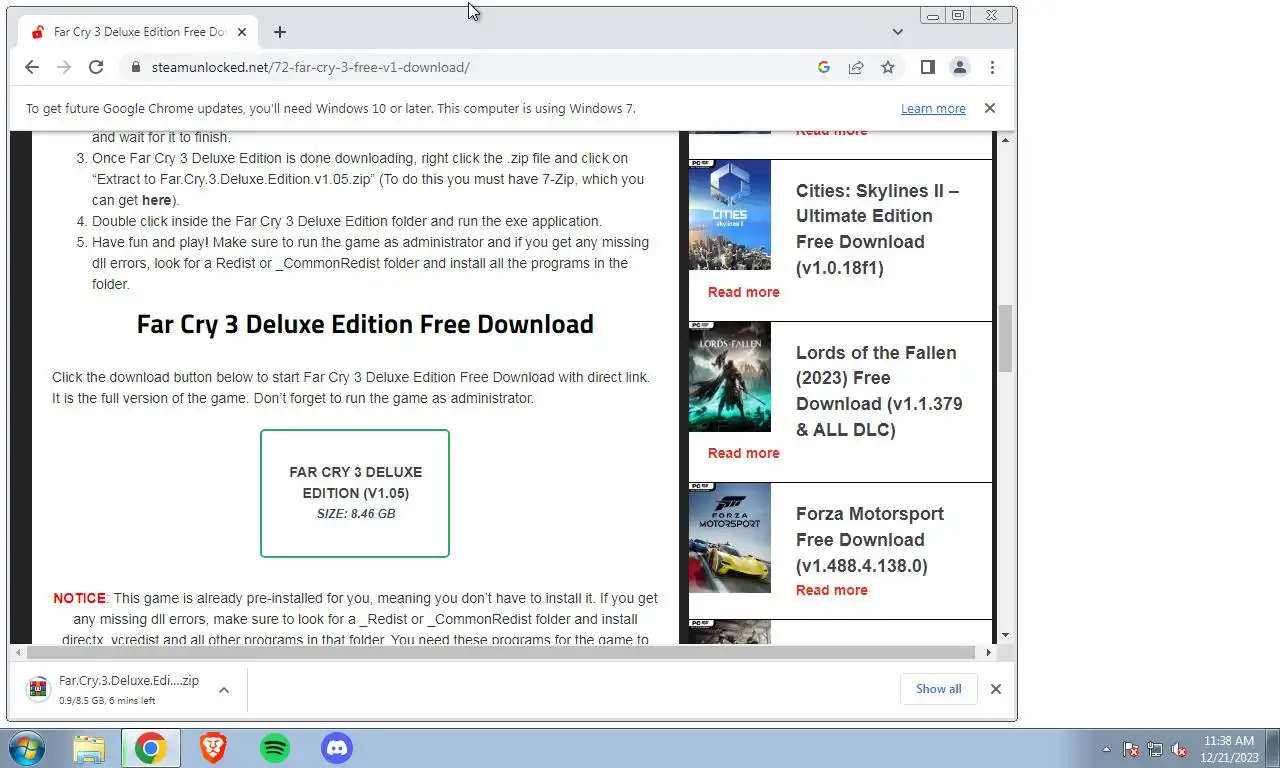Reload the current page
The image size is (1280, 768).
(x=96, y=67)
